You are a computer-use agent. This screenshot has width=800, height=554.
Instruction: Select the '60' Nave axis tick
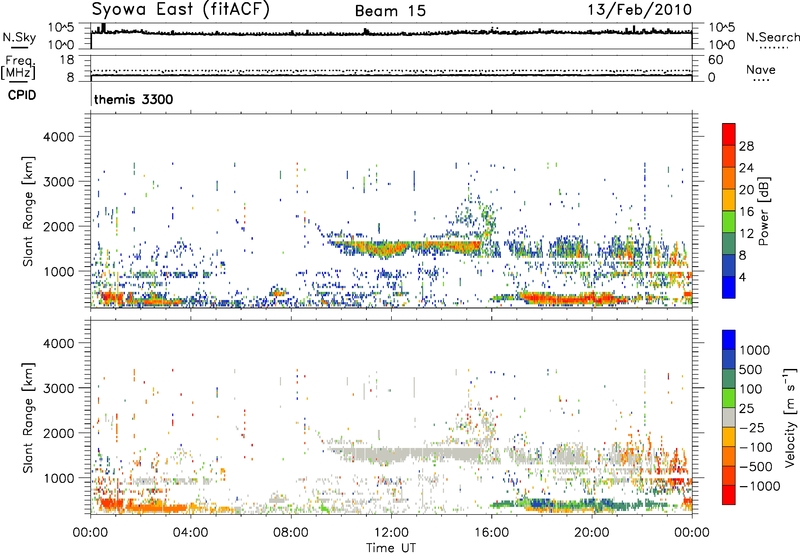(x=716, y=60)
